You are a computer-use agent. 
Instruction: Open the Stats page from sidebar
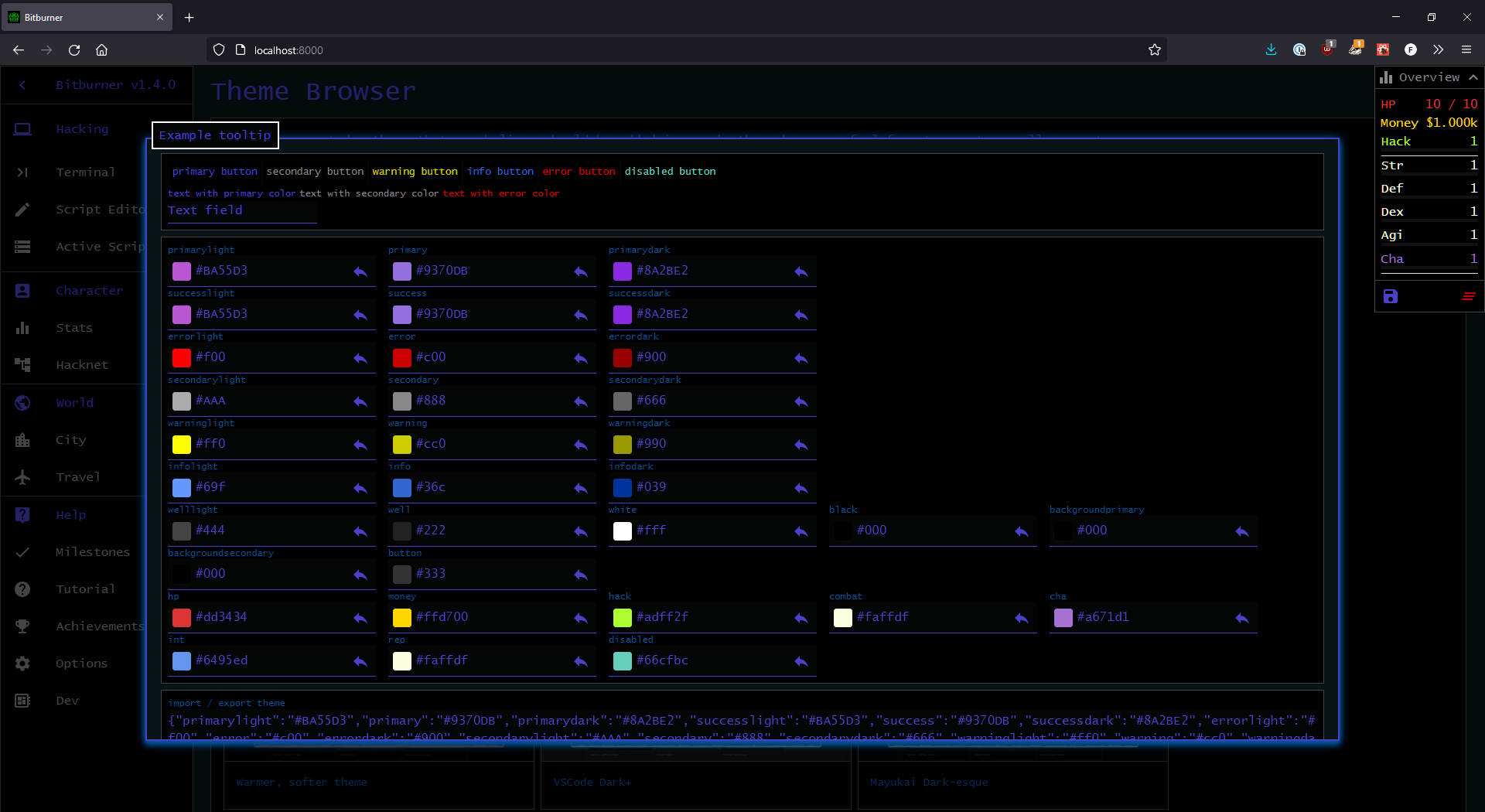coord(74,328)
